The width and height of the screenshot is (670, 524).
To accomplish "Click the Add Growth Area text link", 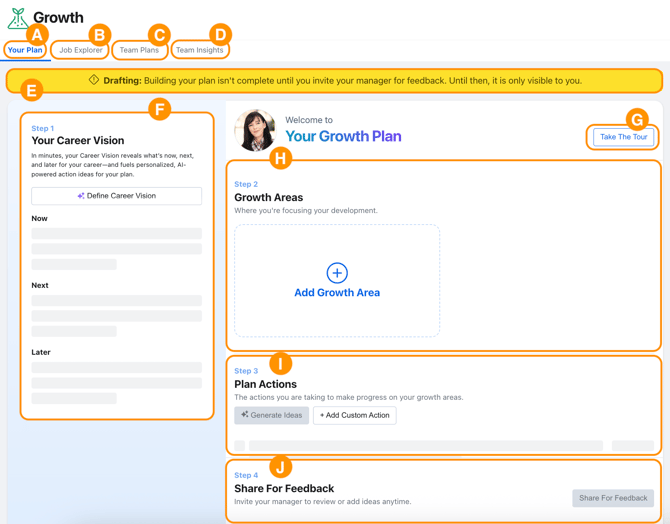I will click(x=337, y=293).
